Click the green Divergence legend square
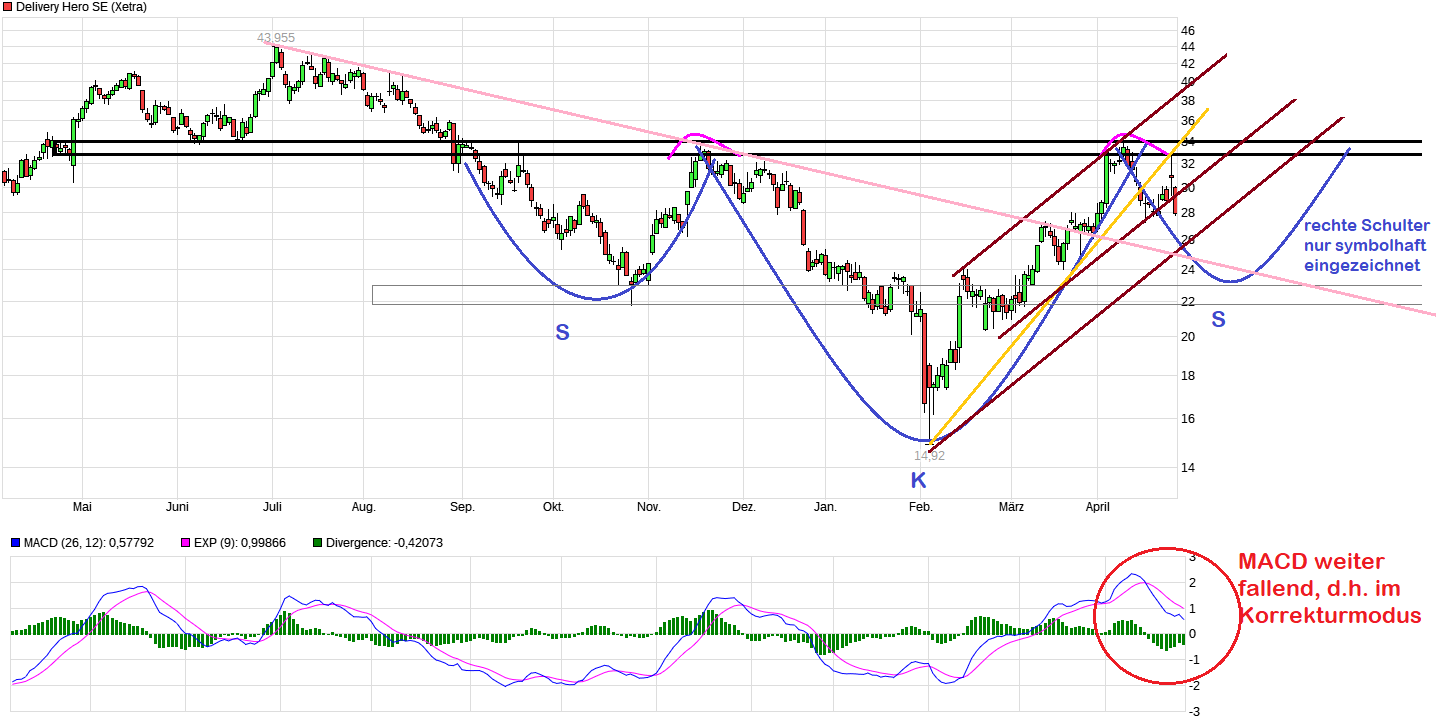1436x728 pixels. pos(318,543)
